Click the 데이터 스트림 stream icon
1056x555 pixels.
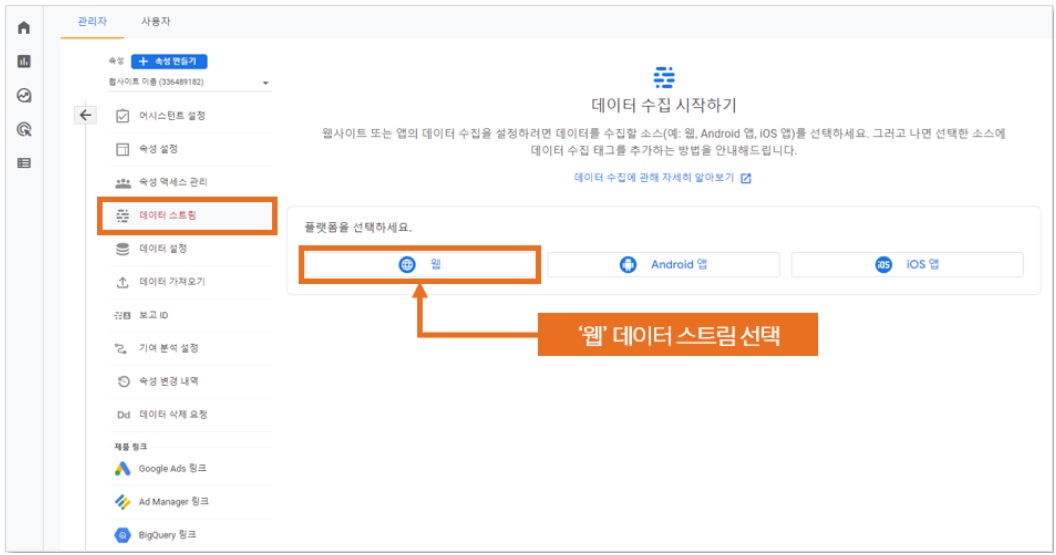(x=123, y=216)
